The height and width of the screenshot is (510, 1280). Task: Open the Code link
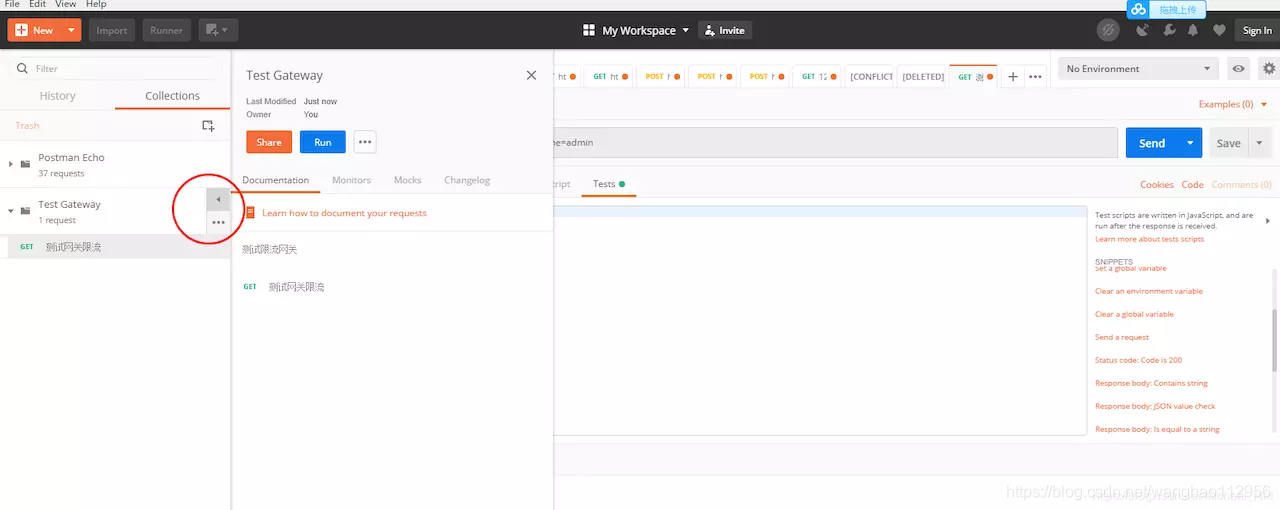[x=1192, y=185]
